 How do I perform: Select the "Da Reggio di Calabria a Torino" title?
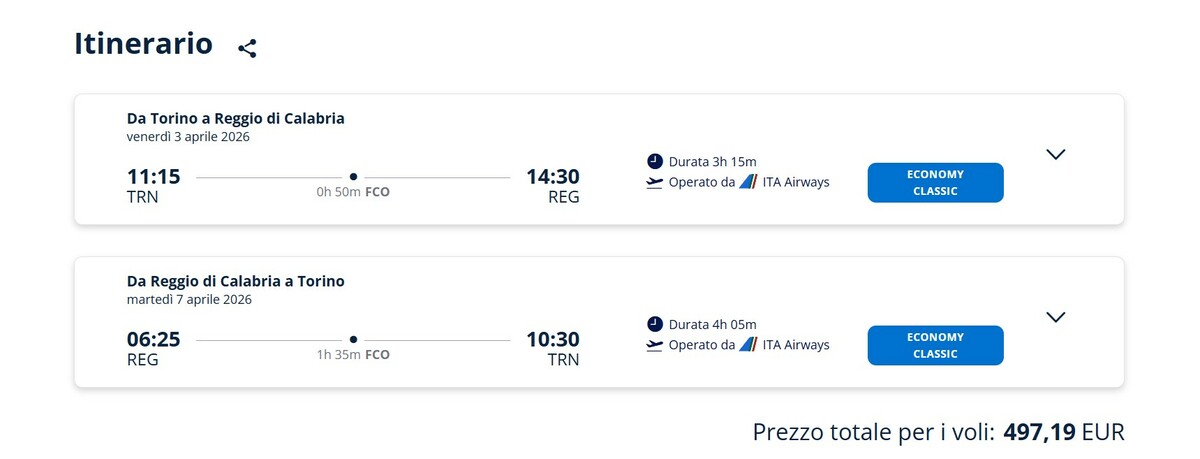[x=235, y=281]
